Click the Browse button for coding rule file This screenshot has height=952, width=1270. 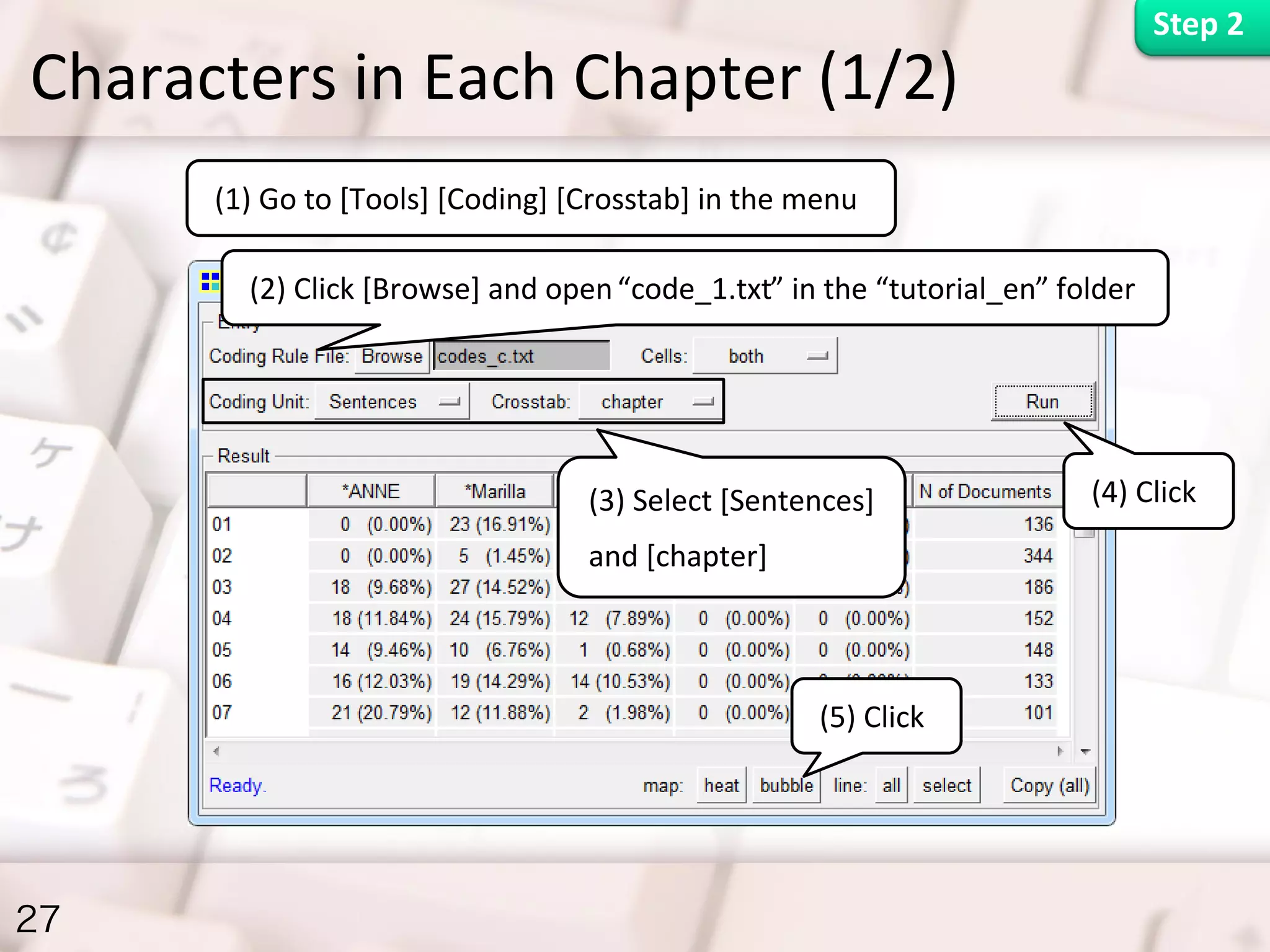[x=392, y=356]
